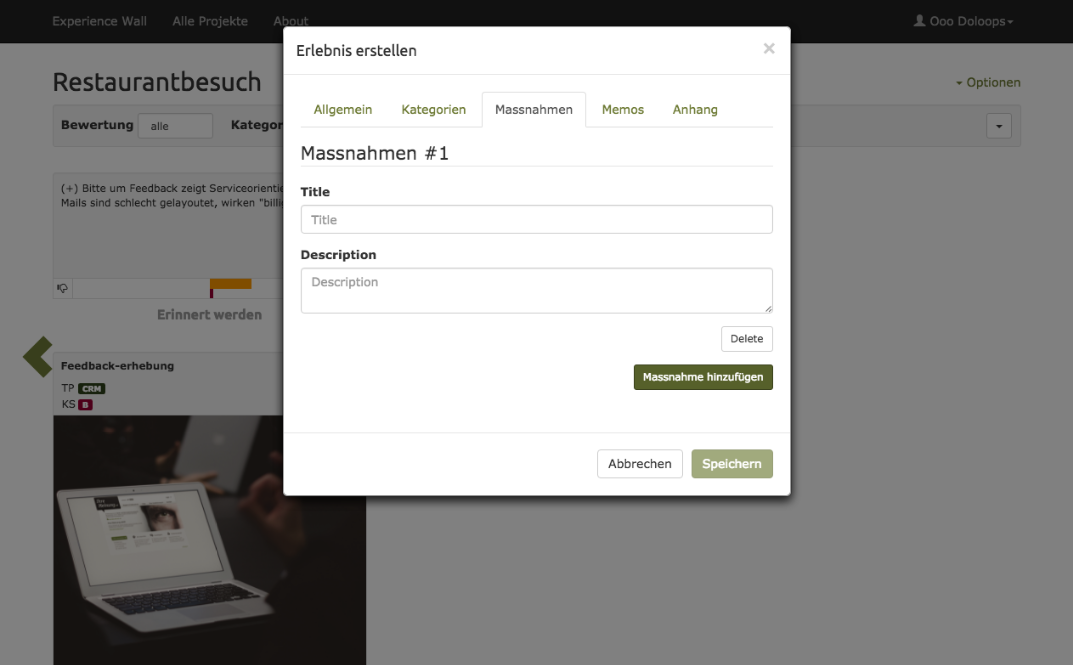Open the filter bar caret dropdown
Image resolution: width=1073 pixels, height=665 pixels.
pos(998,126)
